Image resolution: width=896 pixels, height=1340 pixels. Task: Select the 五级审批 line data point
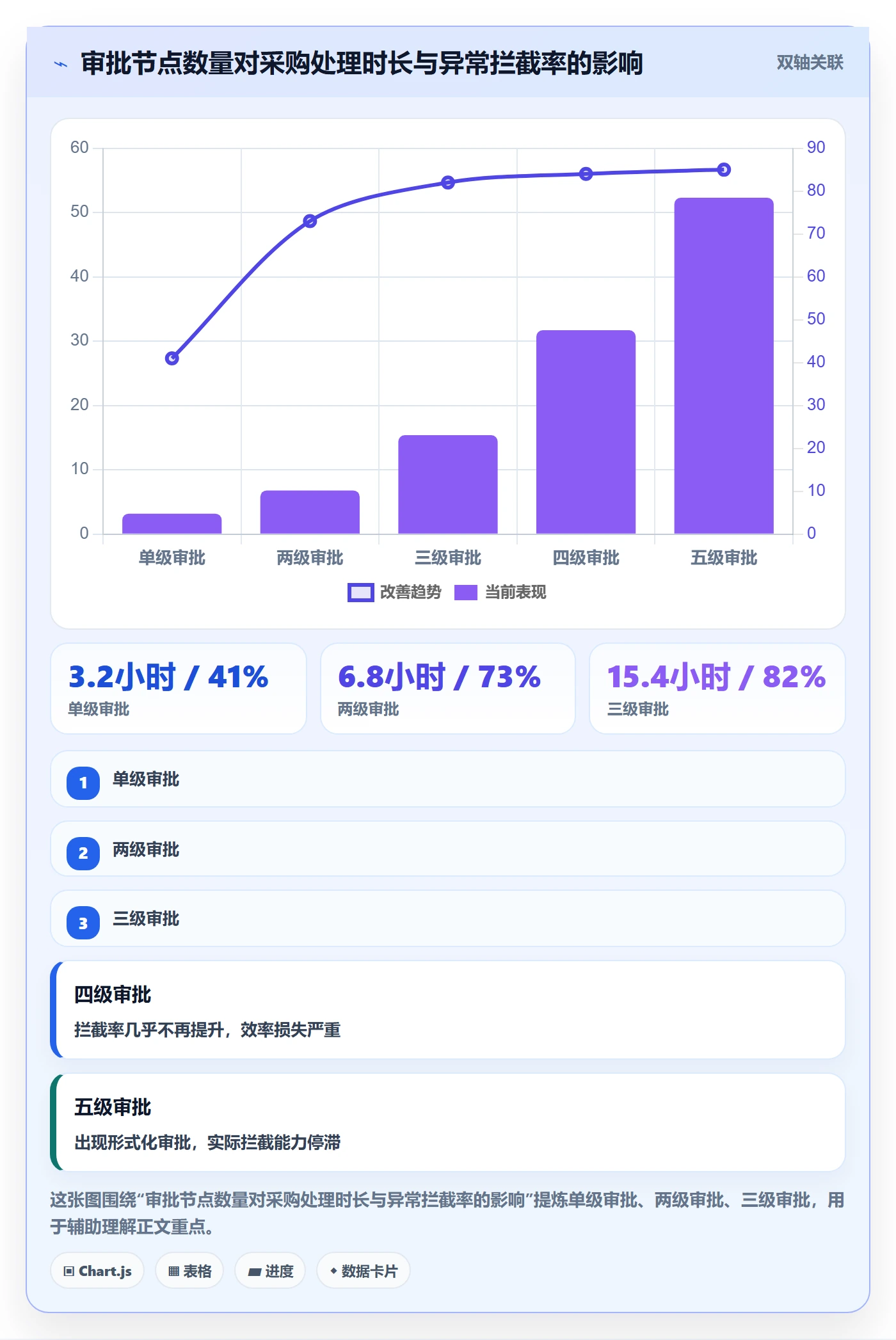pyautogui.click(x=724, y=170)
